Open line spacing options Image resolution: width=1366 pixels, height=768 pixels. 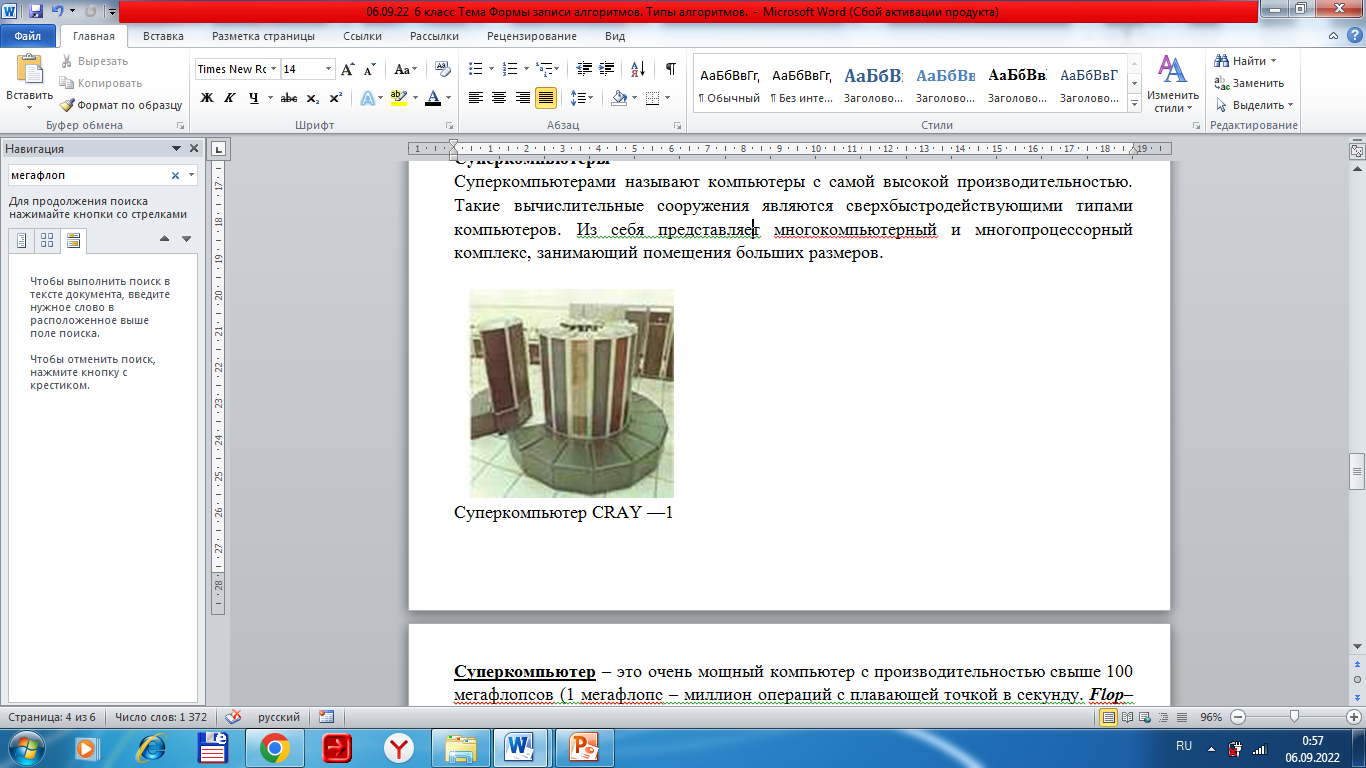581,98
